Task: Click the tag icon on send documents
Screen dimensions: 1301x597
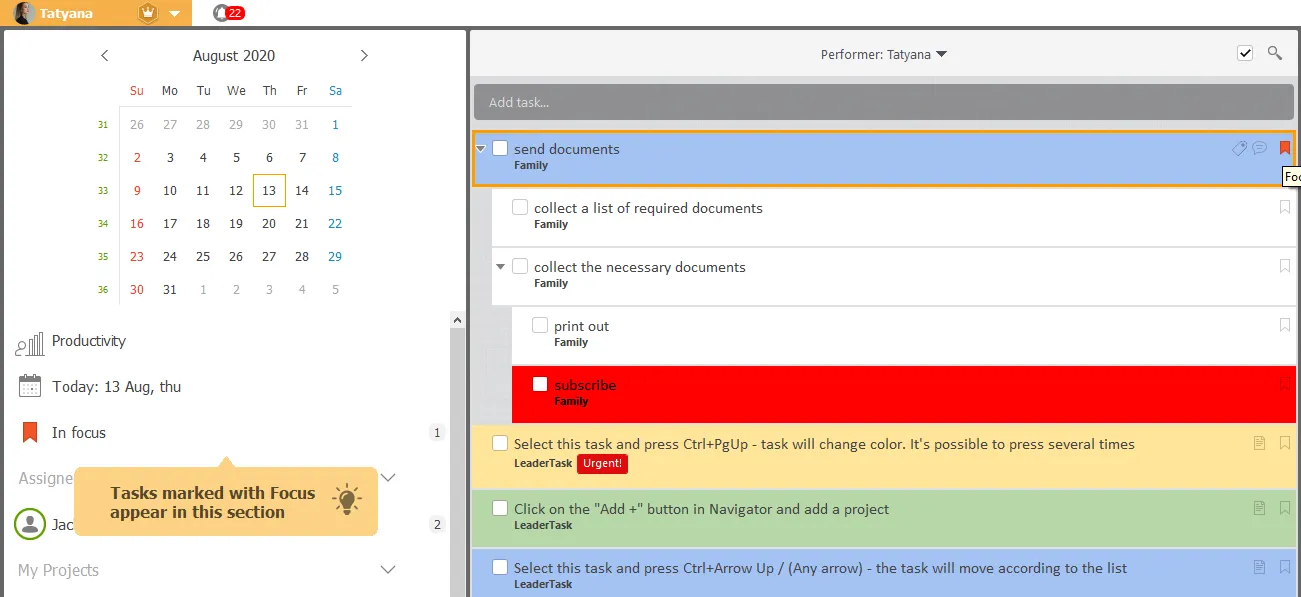Action: tap(1239, 148)
